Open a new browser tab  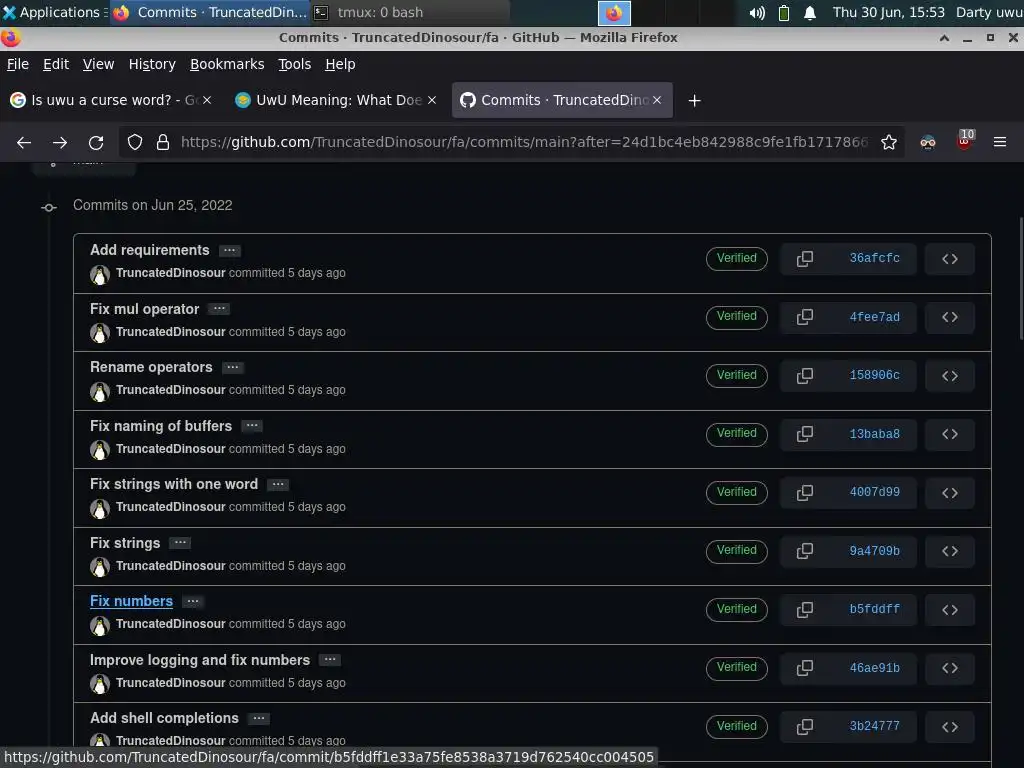click(695, 101)
